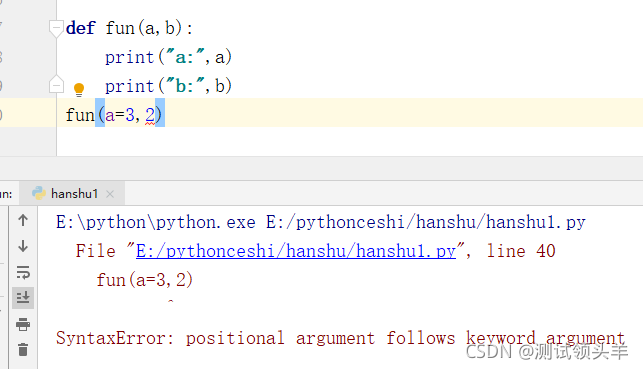
Task: Click the down stack trace arrow
Action: pyautogui.click(x=23, y=246)
